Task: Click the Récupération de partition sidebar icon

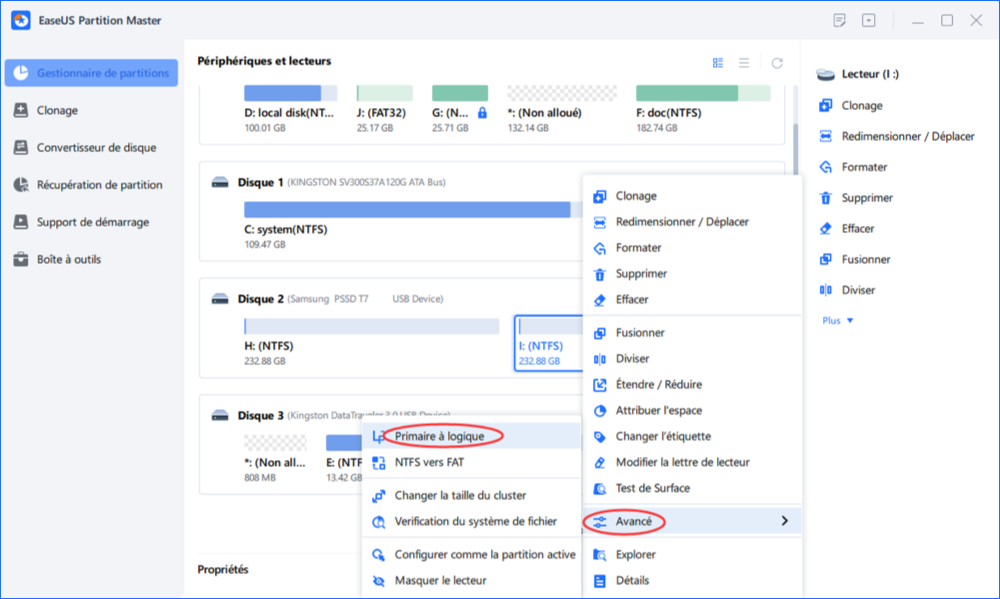Action: point(20,185)
